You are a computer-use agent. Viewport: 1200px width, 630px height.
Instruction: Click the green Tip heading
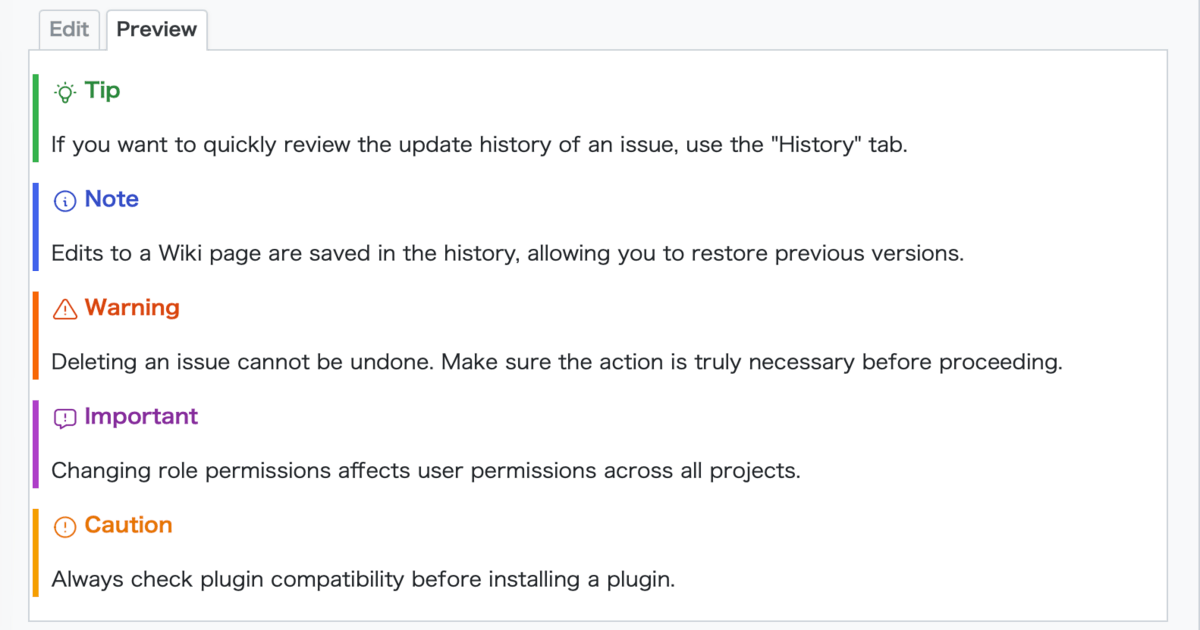tap(102, 91)
